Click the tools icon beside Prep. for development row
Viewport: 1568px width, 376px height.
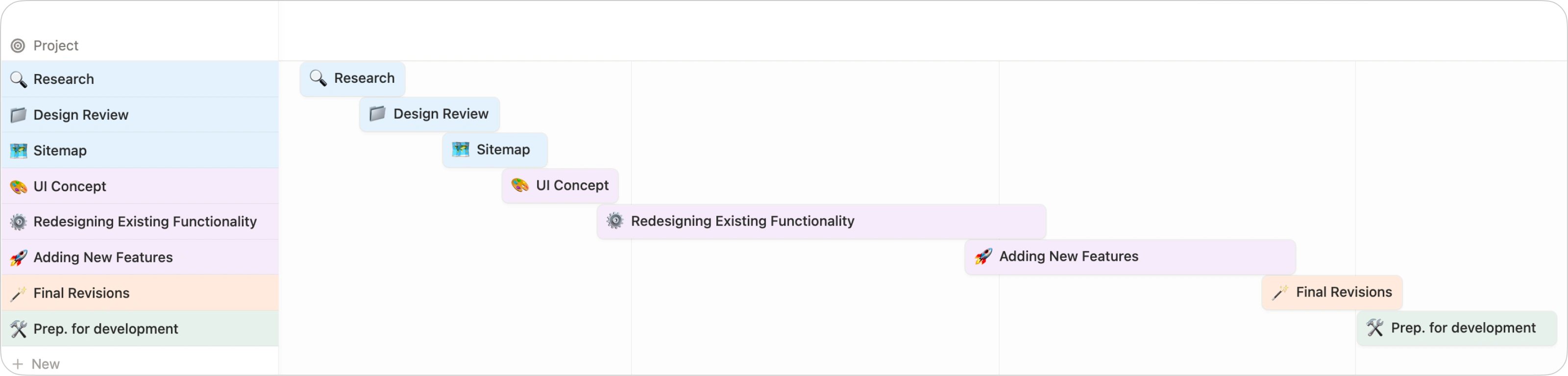pyautogui.click(x=18, y=329)
